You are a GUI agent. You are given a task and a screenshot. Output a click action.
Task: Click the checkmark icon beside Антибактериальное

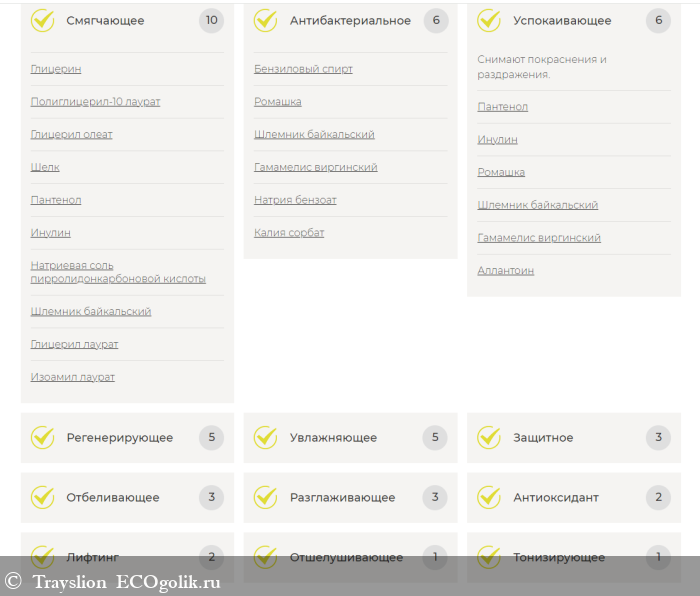266,20
